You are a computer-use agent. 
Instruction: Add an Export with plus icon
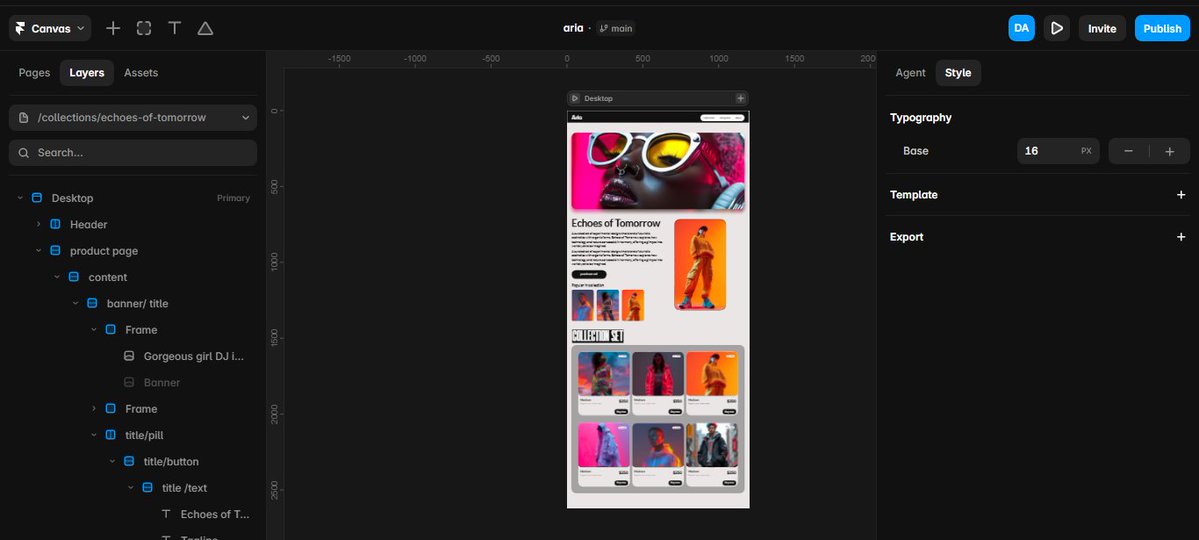point(1181,237)
